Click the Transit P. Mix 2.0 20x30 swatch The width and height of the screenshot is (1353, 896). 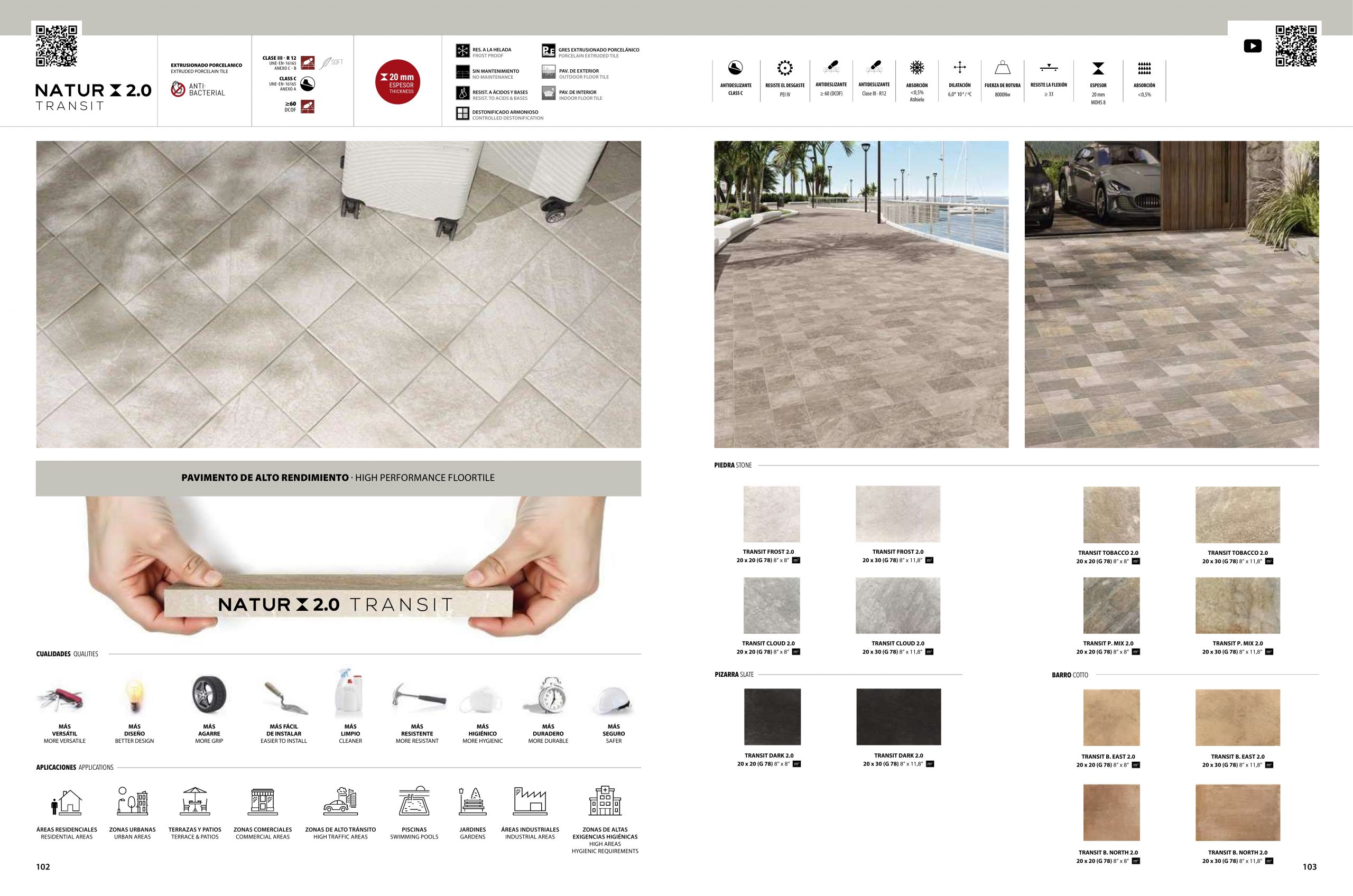1238,606
